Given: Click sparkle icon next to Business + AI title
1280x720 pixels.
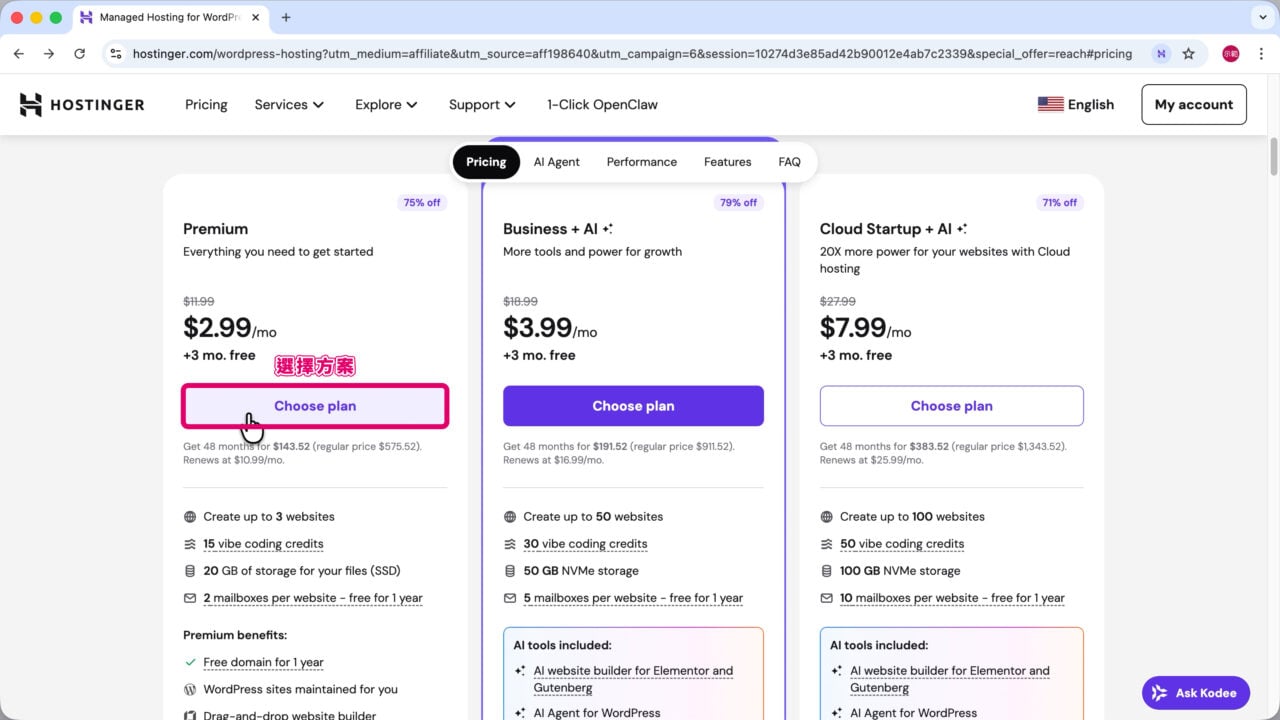Looking at the screenshot, I should point(607,229).
